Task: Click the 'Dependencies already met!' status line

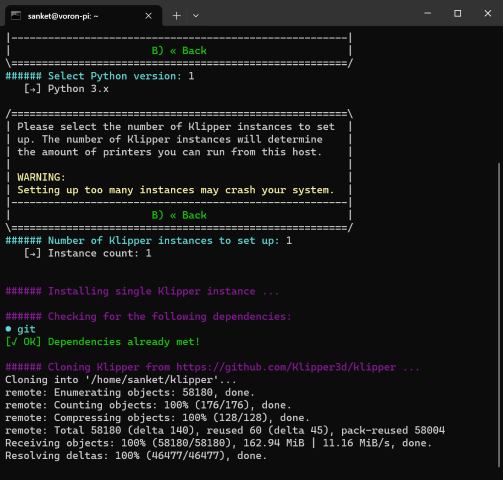Action: click(103, 342)
